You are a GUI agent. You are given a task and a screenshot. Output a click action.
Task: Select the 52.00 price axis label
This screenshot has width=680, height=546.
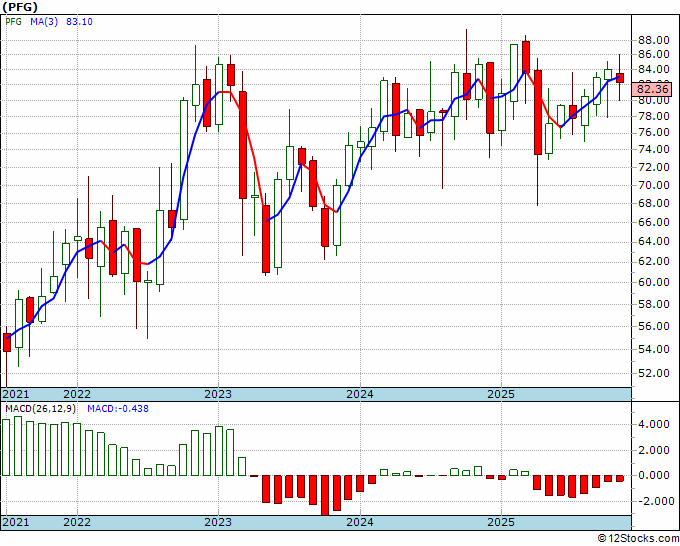(x=654, y=373)
